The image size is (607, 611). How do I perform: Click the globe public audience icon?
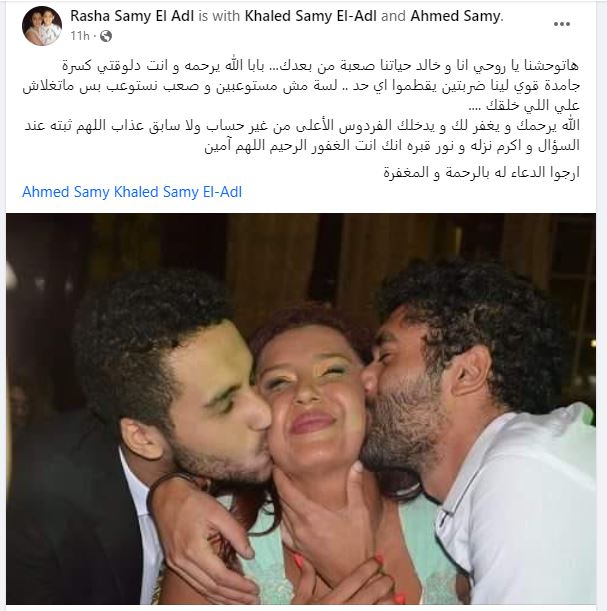(106, 36)
